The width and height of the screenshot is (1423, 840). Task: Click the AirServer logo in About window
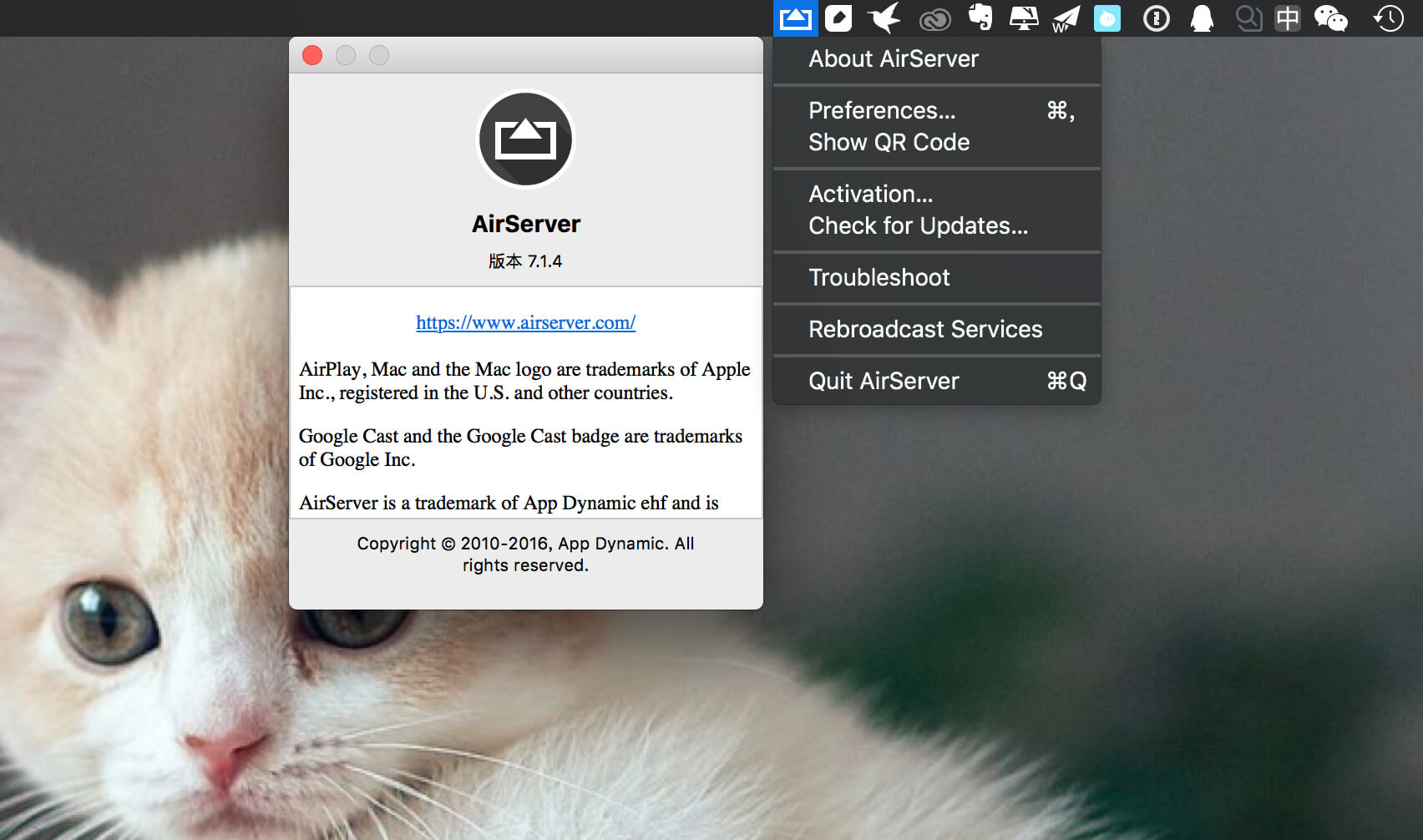point(525,139)
